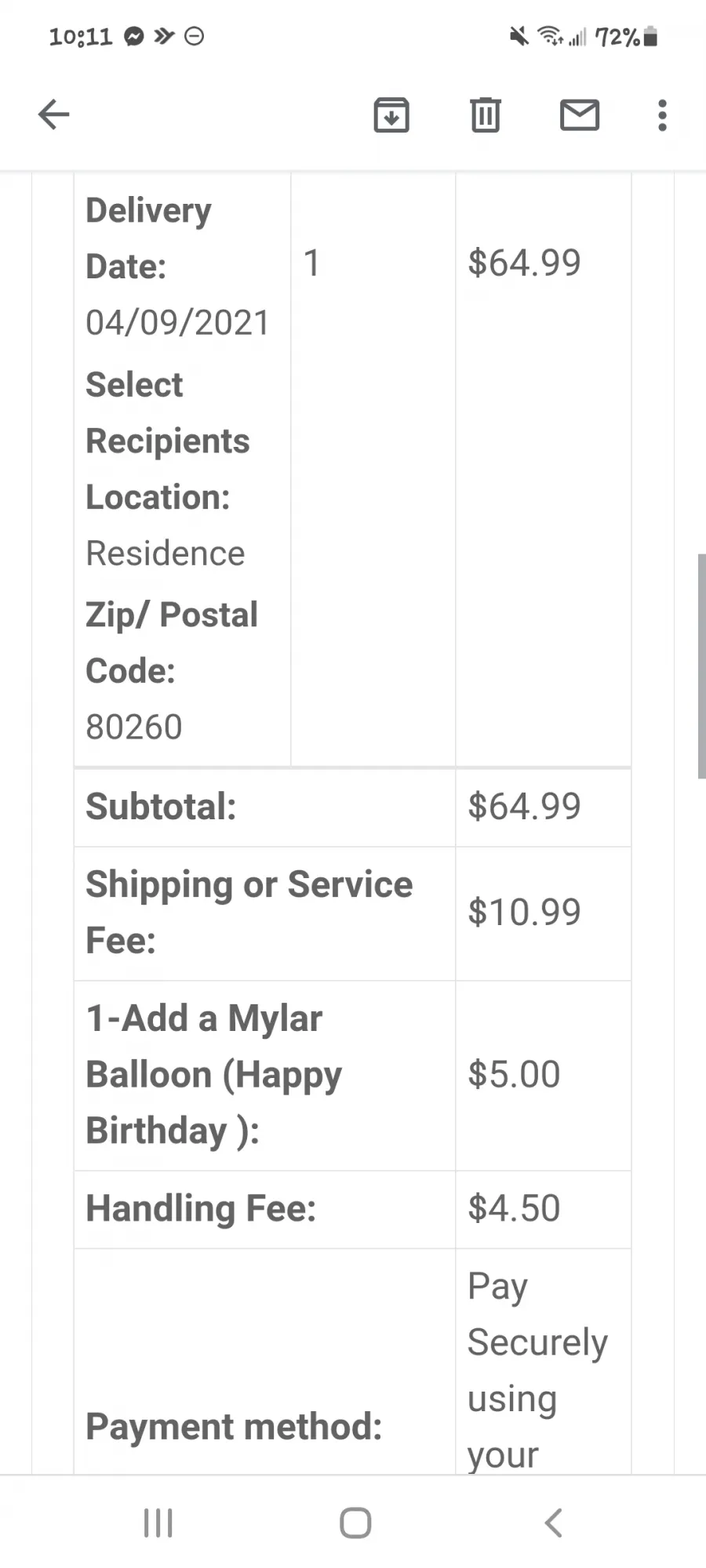Open the three-dot overflow menu
This screenshot has width=706, height=1568.
pos(662,115)
